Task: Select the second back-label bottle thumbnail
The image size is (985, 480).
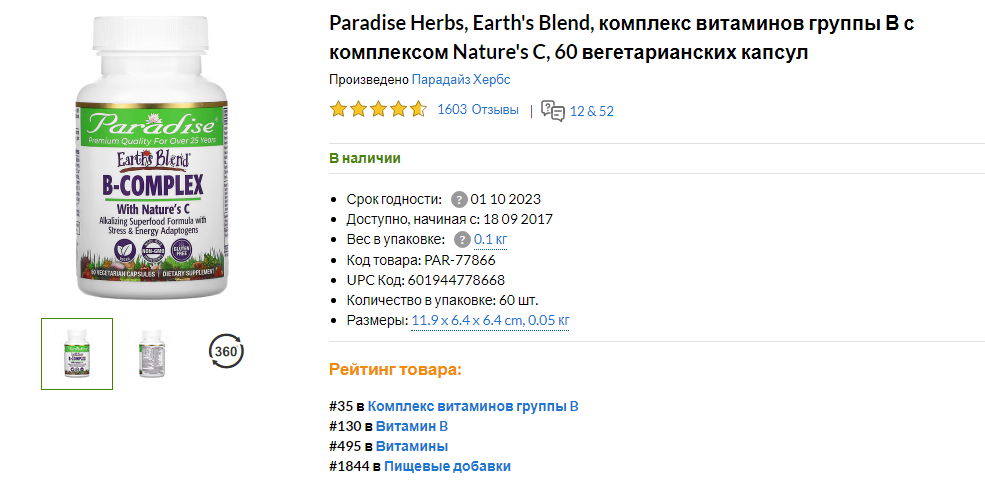Action: pyautogui.click(x=152, y=353)
